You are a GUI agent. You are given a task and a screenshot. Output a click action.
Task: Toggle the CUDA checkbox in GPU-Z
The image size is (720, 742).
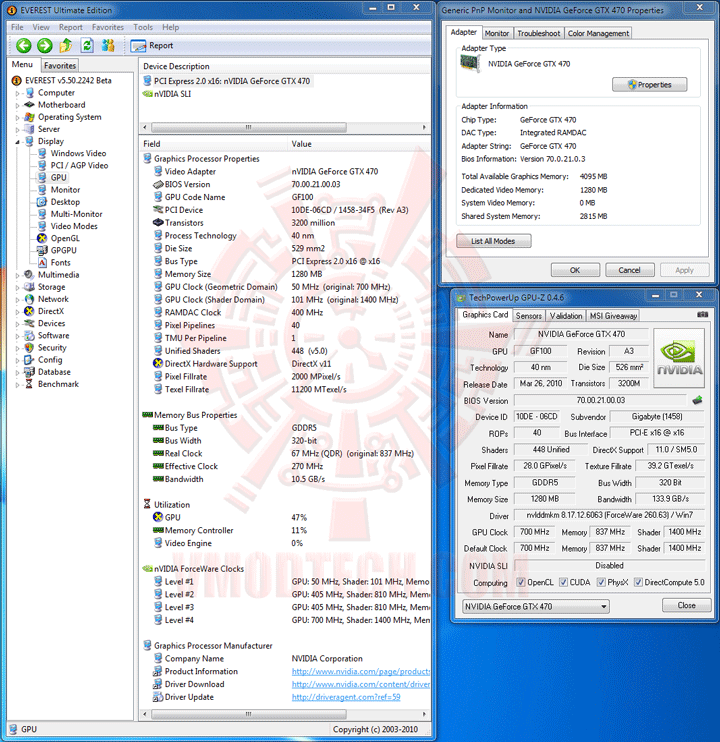coord(563,582)
